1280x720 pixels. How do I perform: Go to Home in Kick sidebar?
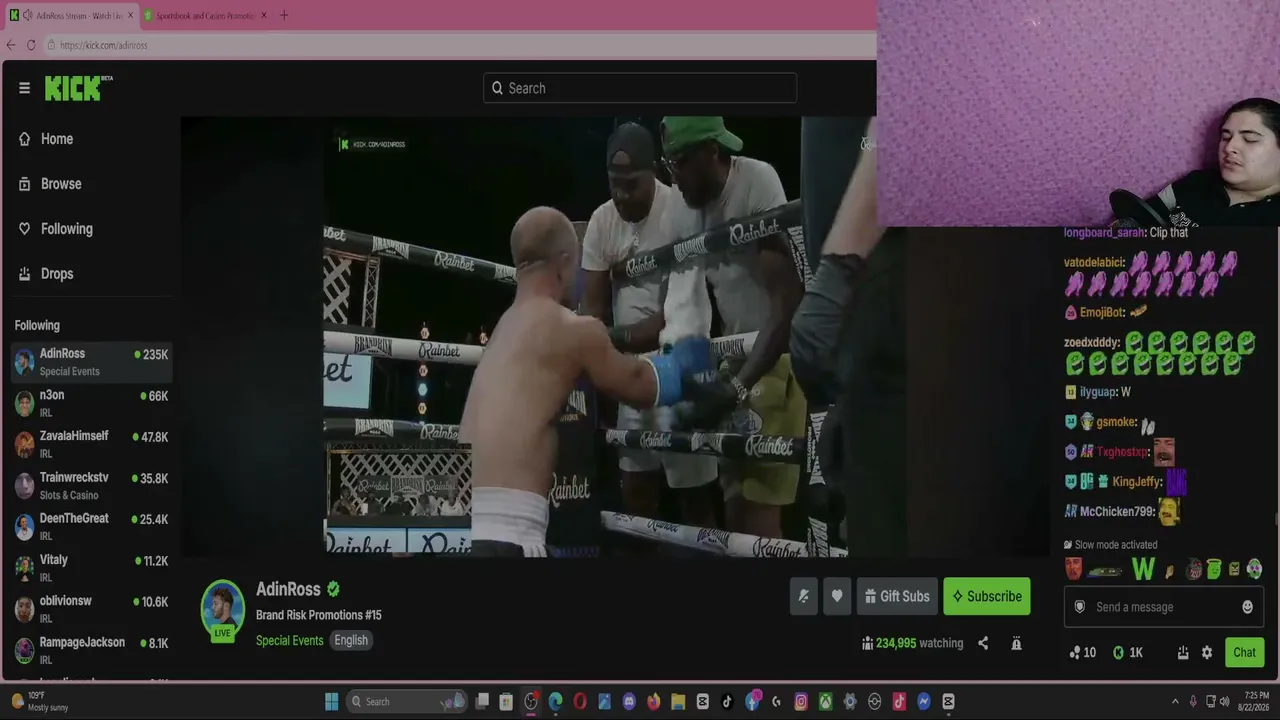click(46, 139)
